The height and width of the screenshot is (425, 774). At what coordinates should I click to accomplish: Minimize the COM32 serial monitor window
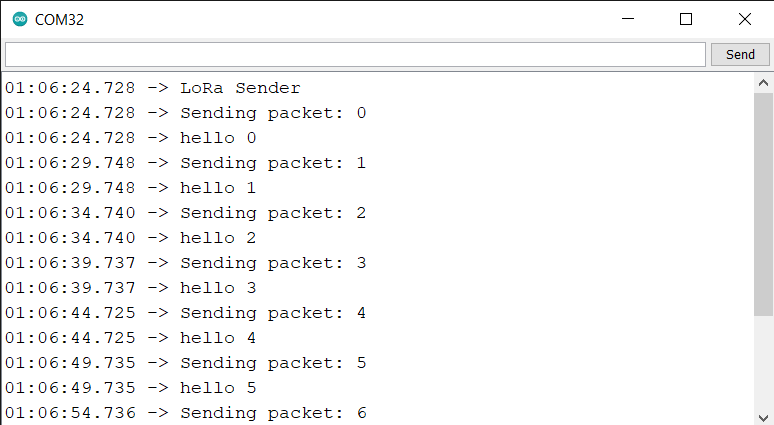[628, 19]
